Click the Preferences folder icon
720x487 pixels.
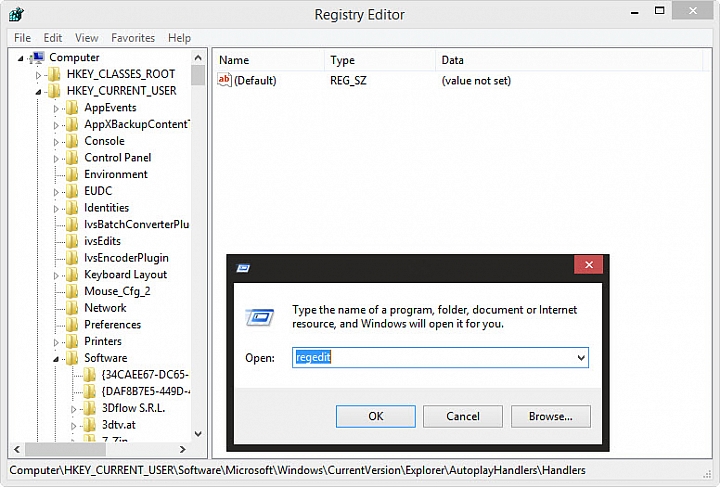pos(72,325)
